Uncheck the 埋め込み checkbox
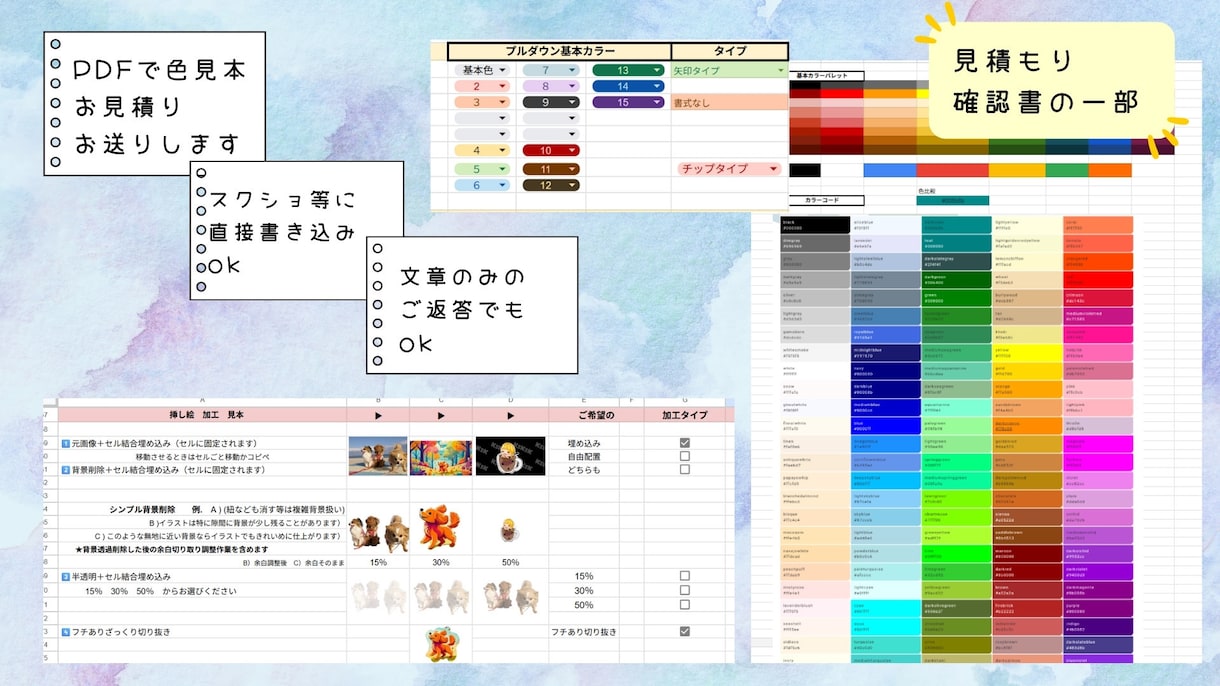This screenshot has width=1220, height=686. (x=685, y=442)
